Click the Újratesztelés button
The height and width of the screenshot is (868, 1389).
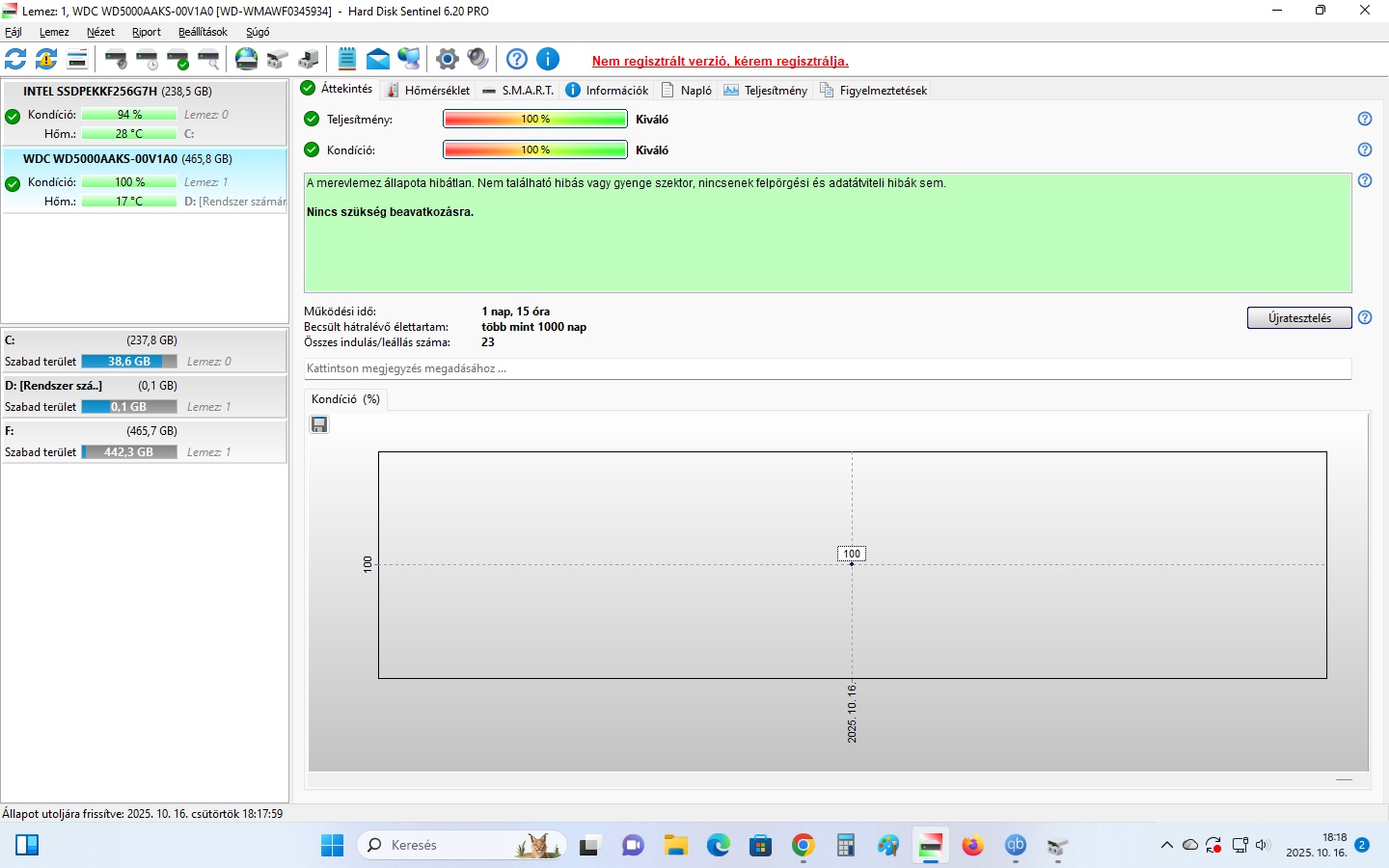tap(1299, 318)
